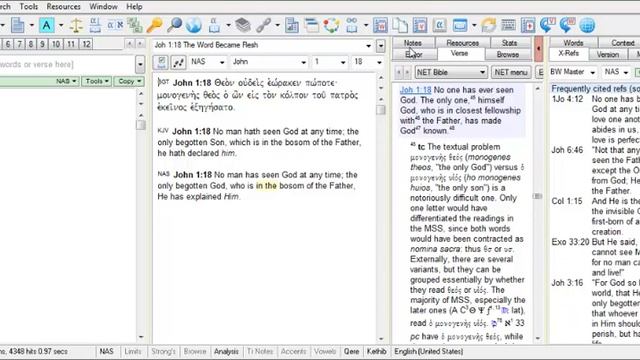Screen dimensions: 640x360
Task: Click the Greek alpha and Hebrew aleph icon
Action: (115, 25)
